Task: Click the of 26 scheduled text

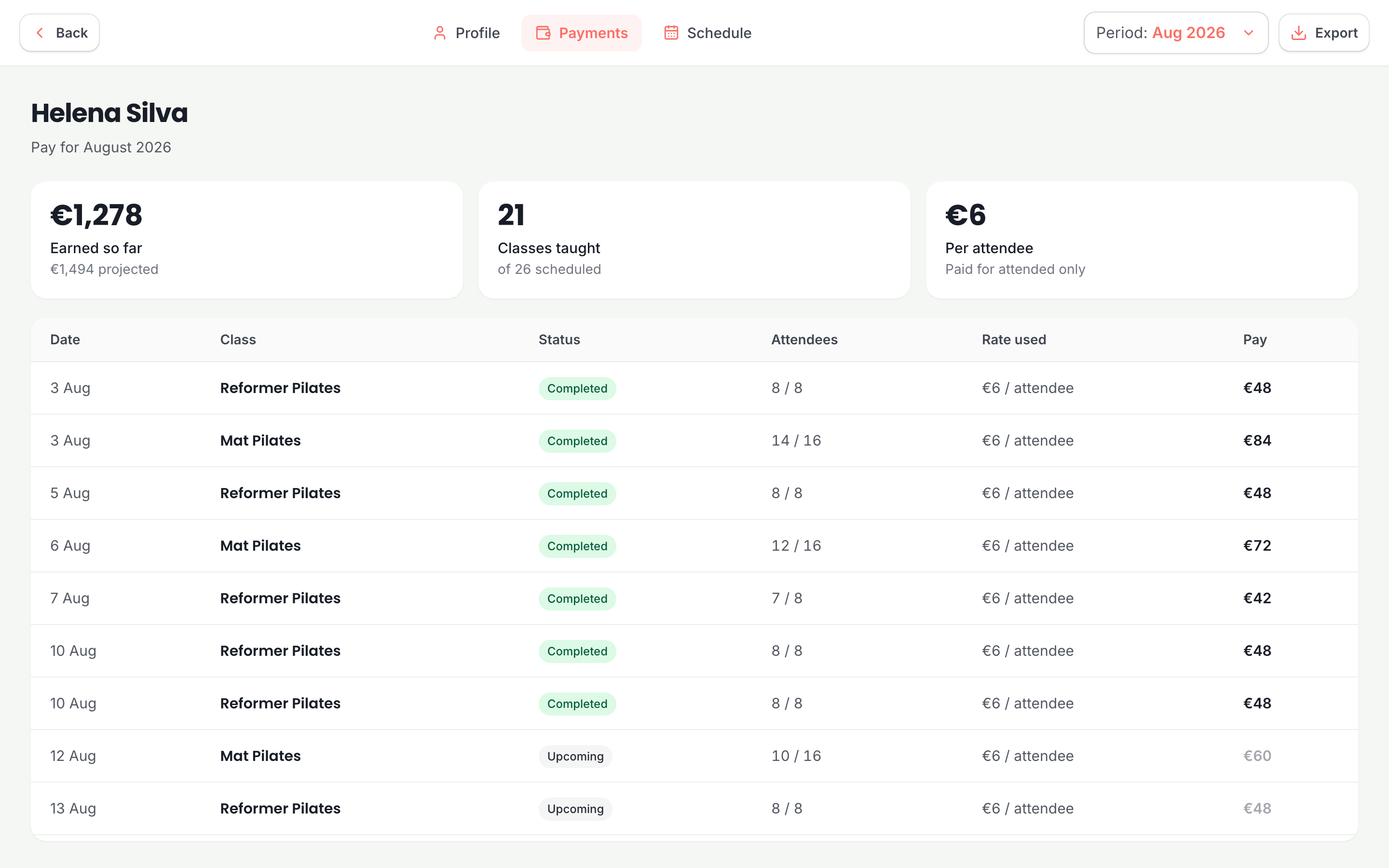Action: coord(549,269)
